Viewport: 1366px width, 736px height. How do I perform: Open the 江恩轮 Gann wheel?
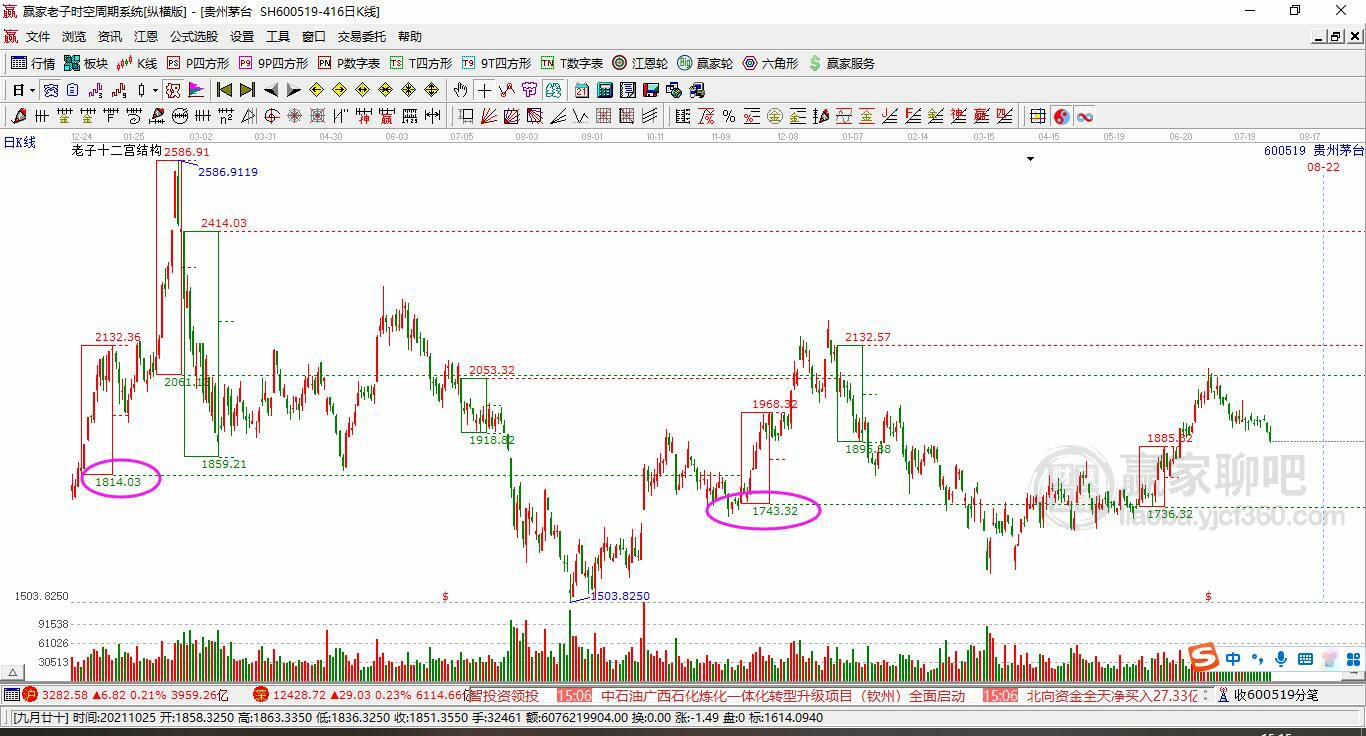pyautogui.click(x=640, y=63)
